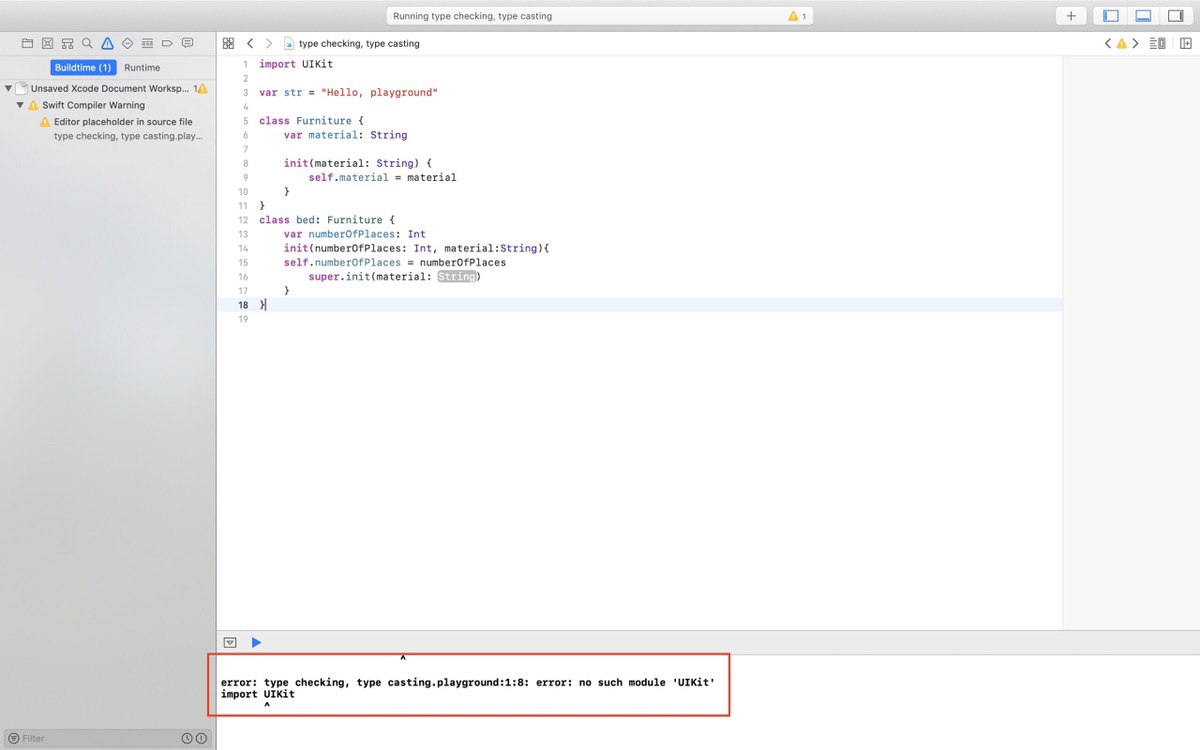Switch to the Buildtime tab
The height and width of the screenshot is (750, 1200).
[84, 67]
